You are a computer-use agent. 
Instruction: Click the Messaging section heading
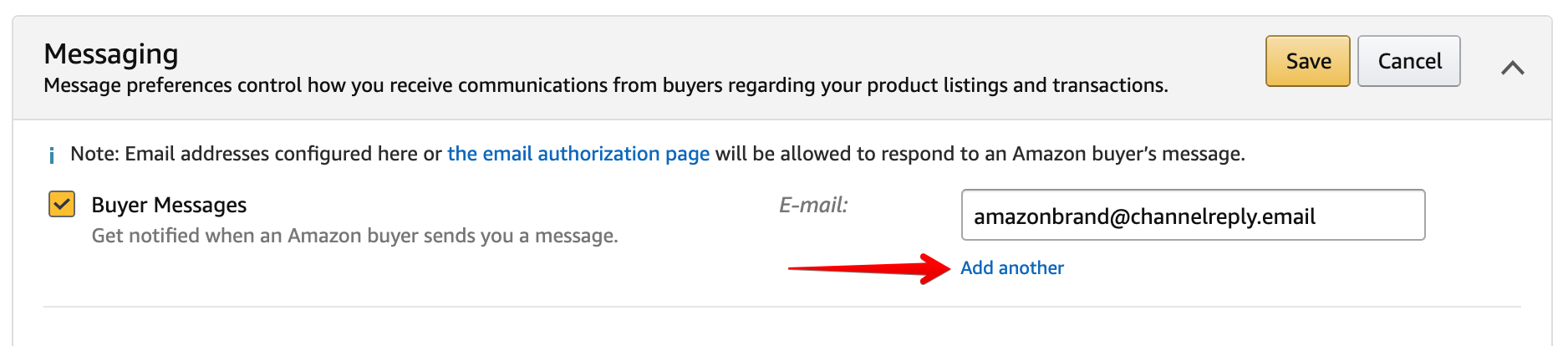pos(111,53)
